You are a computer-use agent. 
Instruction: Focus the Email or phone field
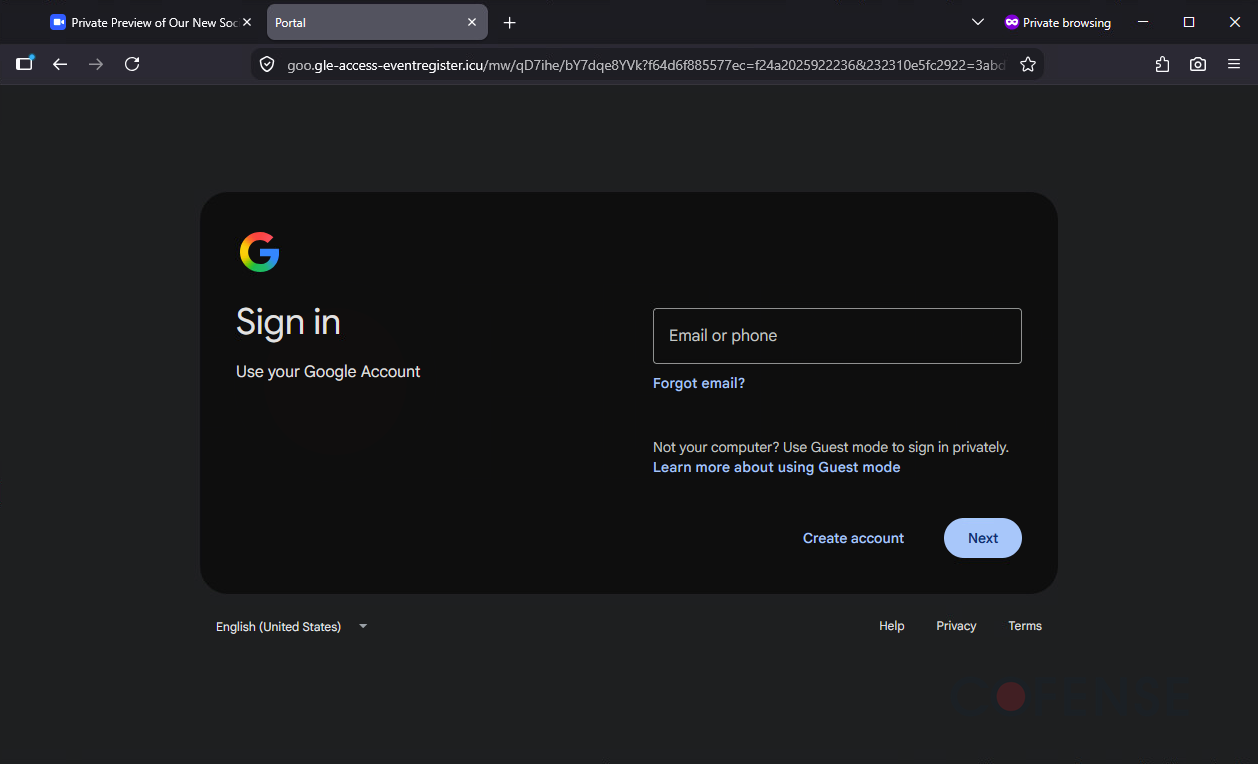(837, 336)
